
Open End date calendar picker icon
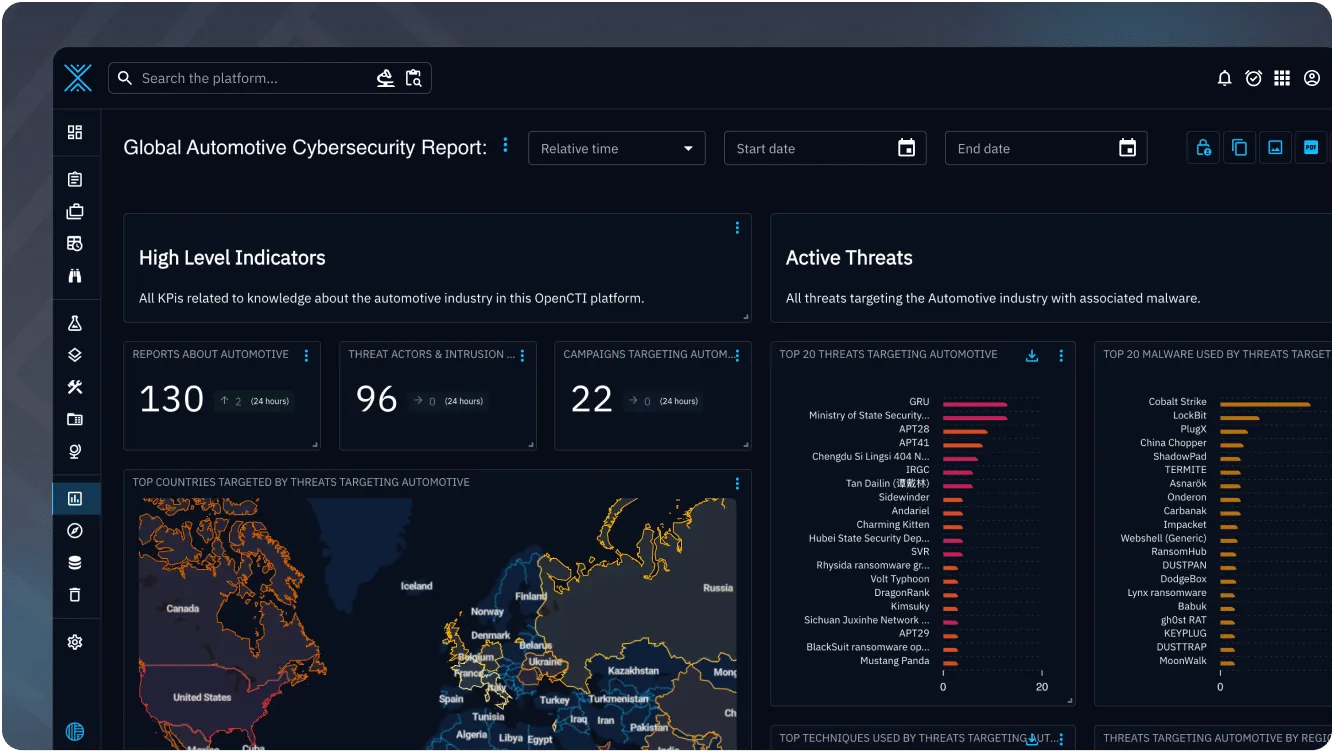(x=1127, y=148)
